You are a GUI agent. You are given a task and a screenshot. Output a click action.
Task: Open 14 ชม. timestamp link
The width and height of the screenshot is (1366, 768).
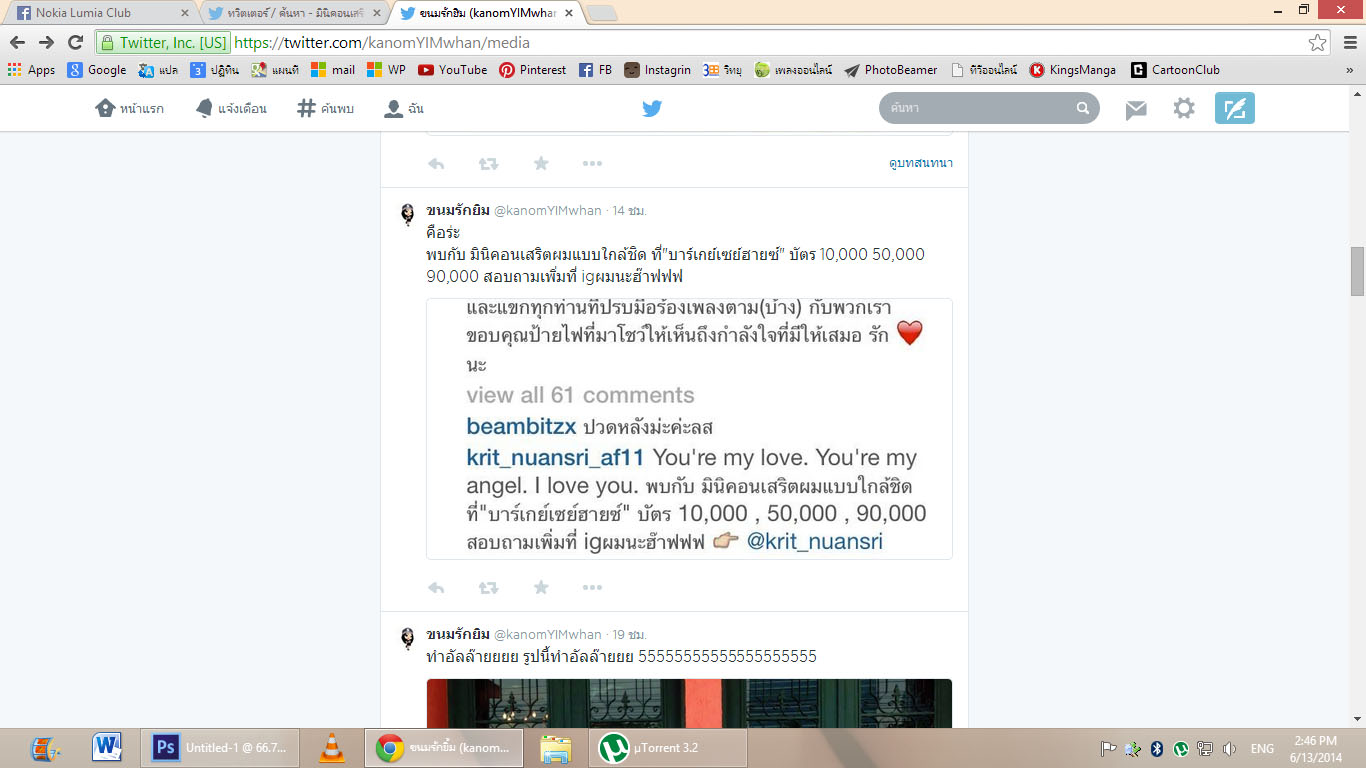point(630,211)
